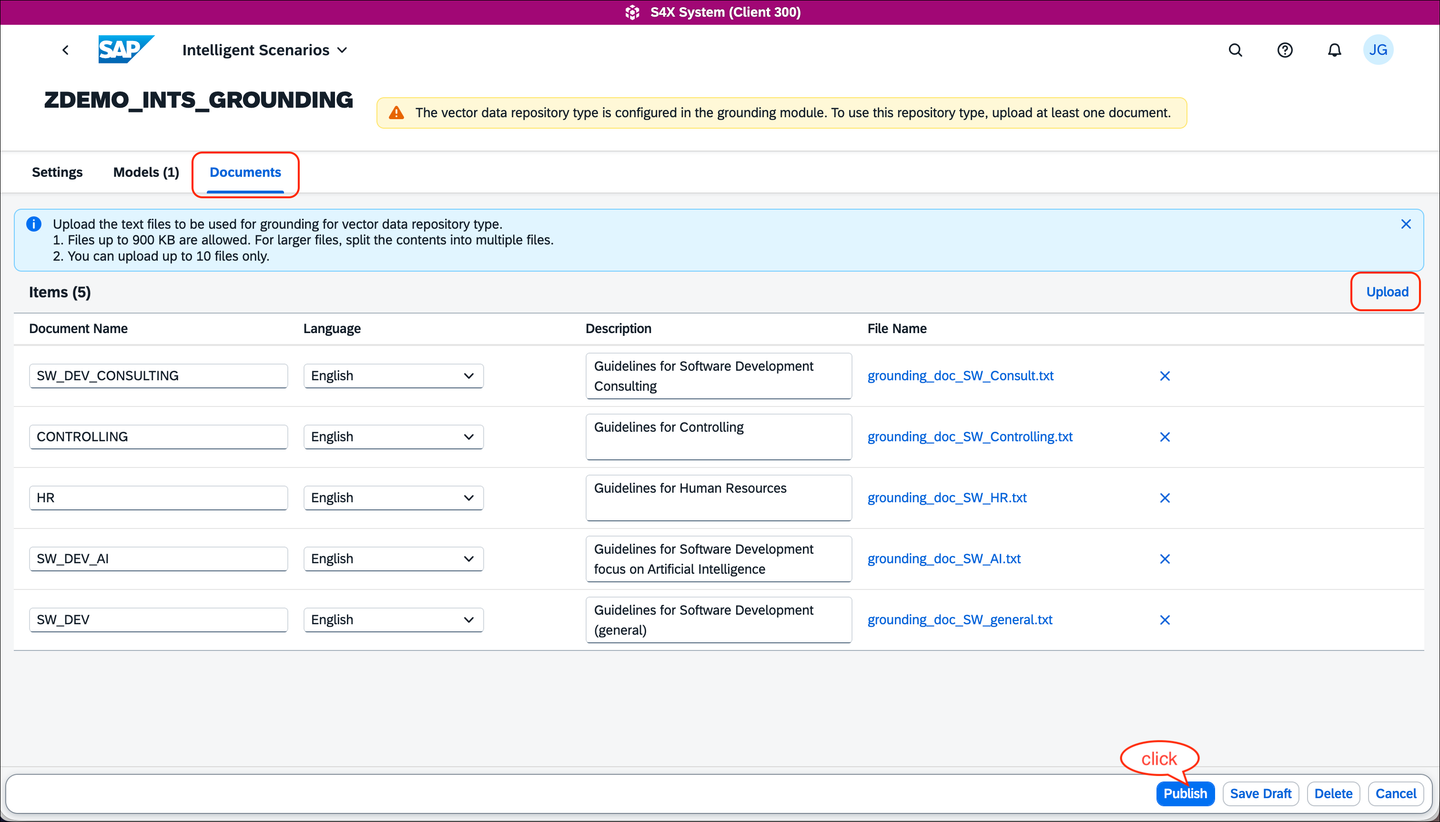This screenshot has width=1440, height=822.
Task: Edit description 'Guidelines for Software Development Consulting'
Action: (x=719, y=376)
